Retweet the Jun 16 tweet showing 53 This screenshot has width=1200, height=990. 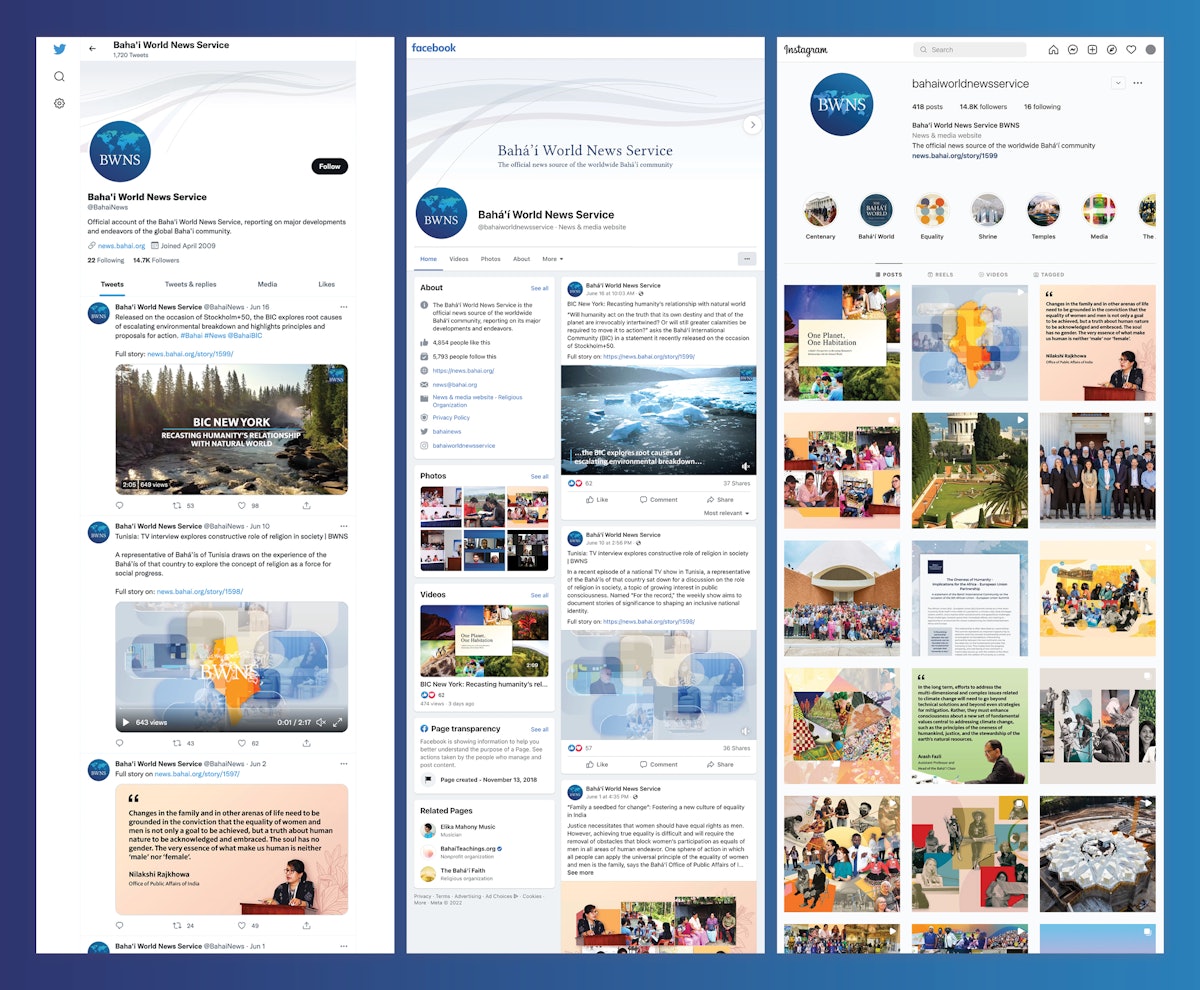click(x=178, y=505)
